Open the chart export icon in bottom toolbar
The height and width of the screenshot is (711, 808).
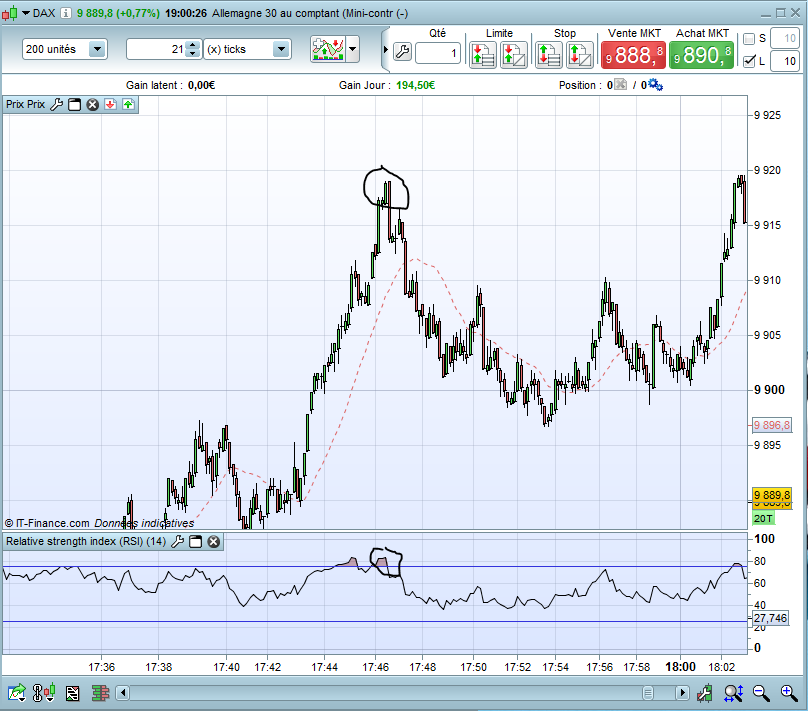(16, 693)
